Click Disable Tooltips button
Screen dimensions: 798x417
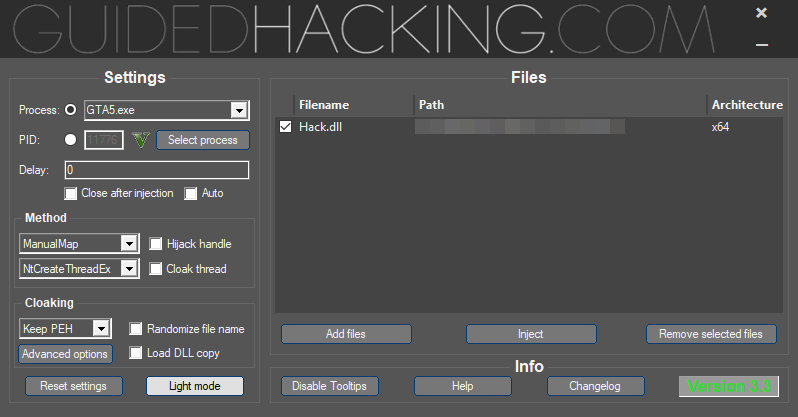[x=330, y=386]
